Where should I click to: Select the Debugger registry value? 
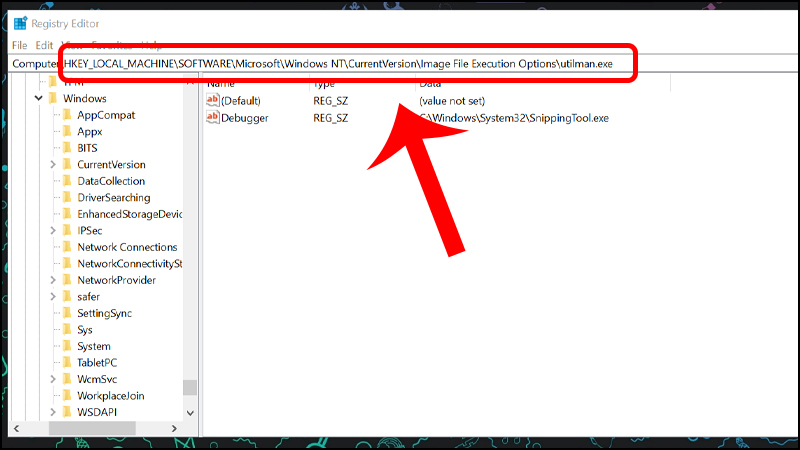click(245, 118)
